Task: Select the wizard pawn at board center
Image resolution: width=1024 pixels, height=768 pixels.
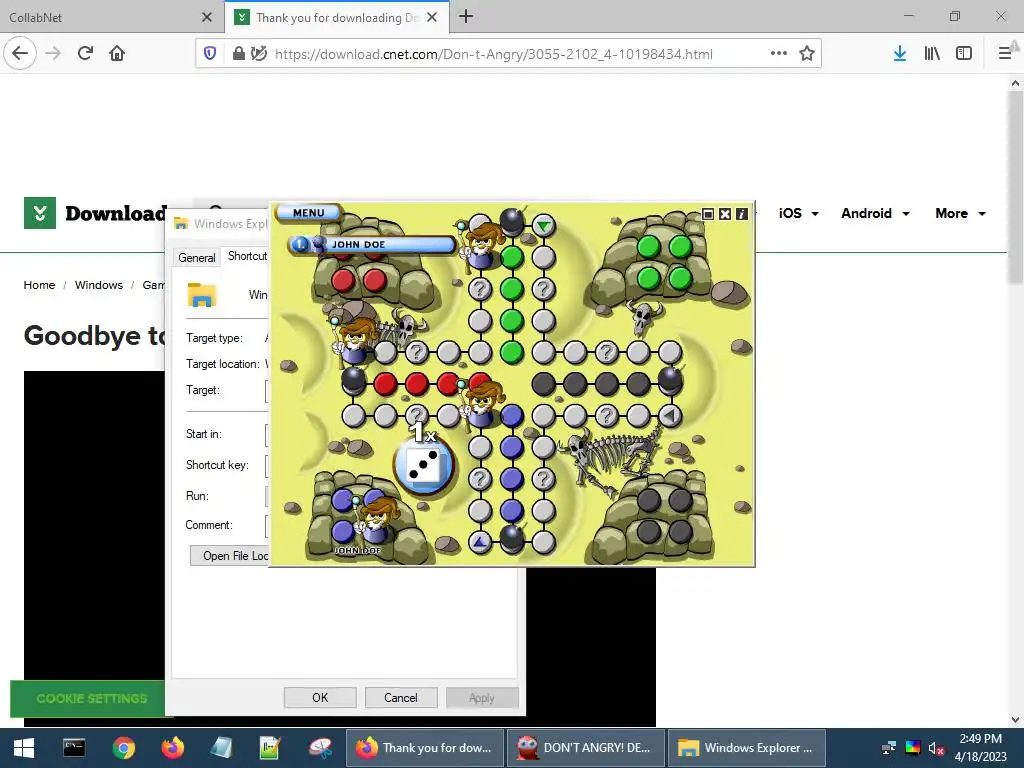Action: click(x=481, y=404)
